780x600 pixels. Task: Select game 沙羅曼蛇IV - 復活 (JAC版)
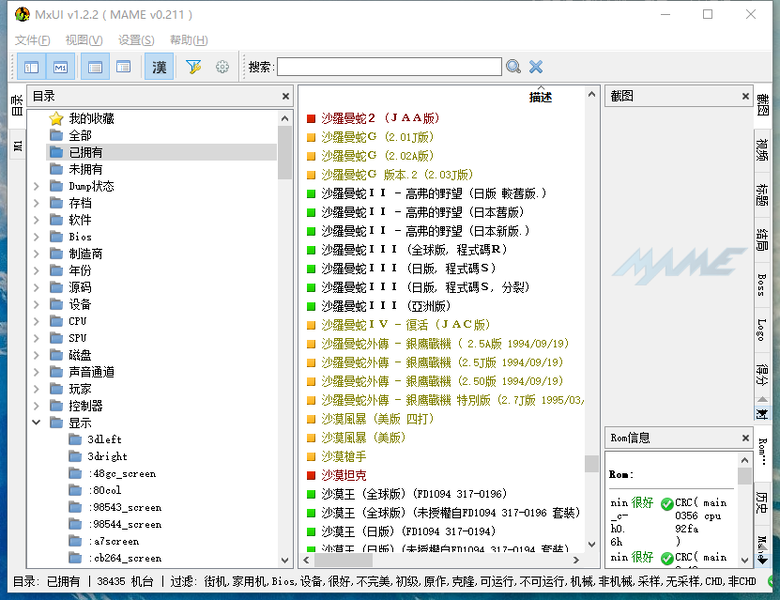[406, 325]
